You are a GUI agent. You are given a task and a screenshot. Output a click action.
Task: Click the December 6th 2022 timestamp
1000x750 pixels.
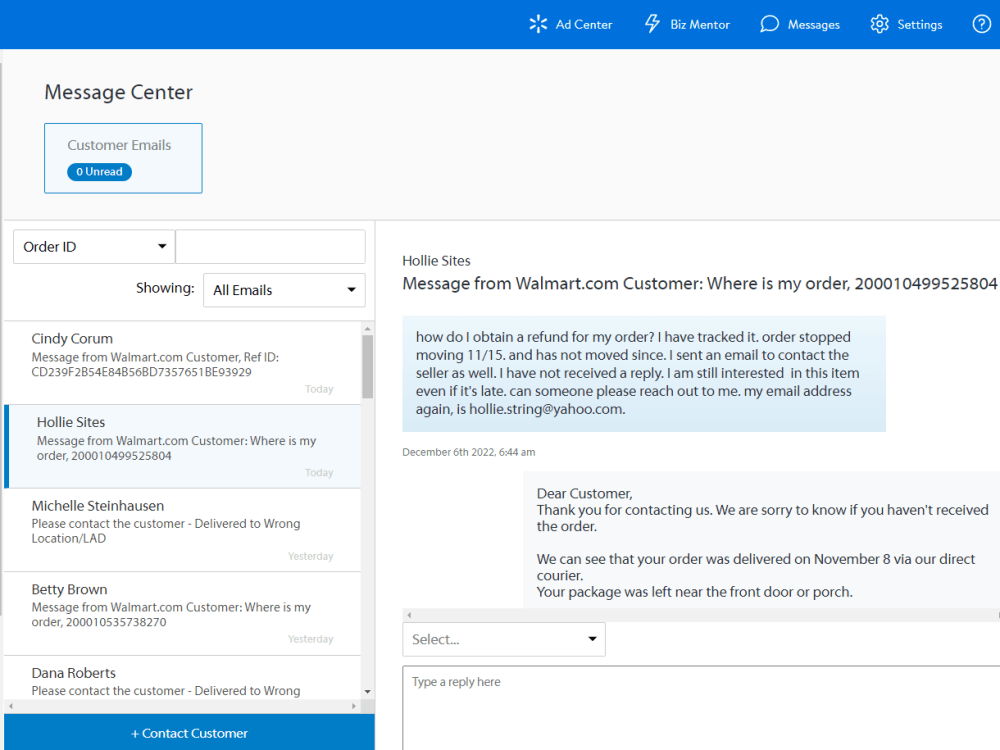(469, 452)
